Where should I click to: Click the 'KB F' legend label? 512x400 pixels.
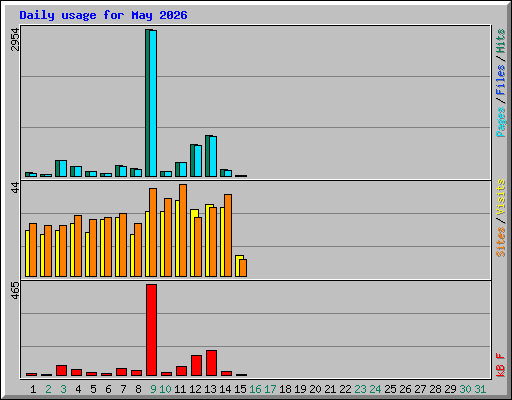pos(501,365)
